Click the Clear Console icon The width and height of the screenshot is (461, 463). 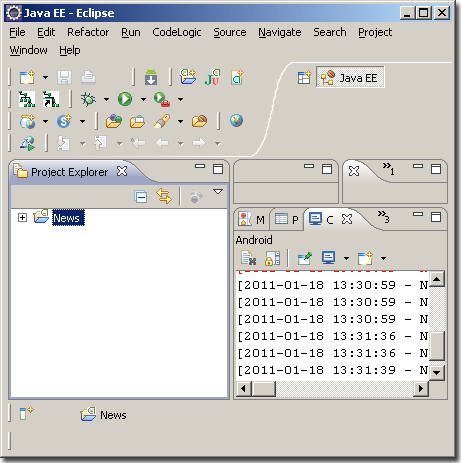coord(249,258)
